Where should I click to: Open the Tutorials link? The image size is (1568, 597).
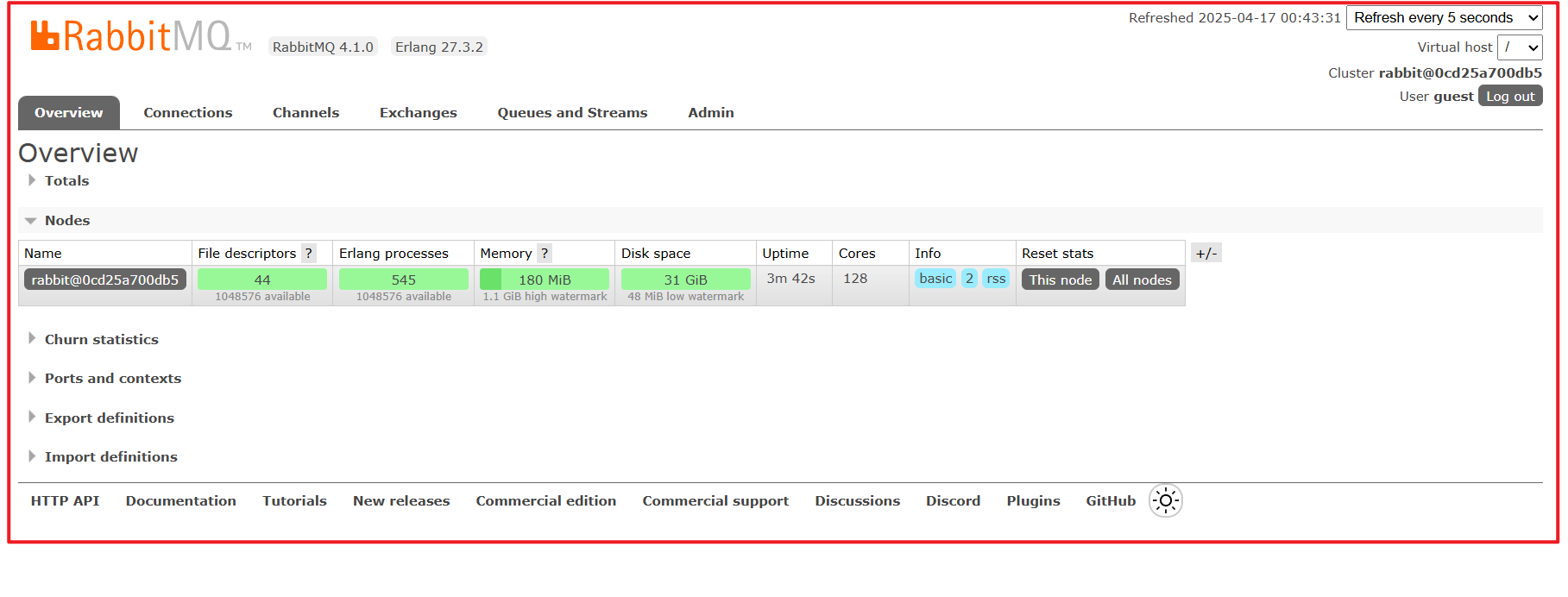tap(294, 500)
